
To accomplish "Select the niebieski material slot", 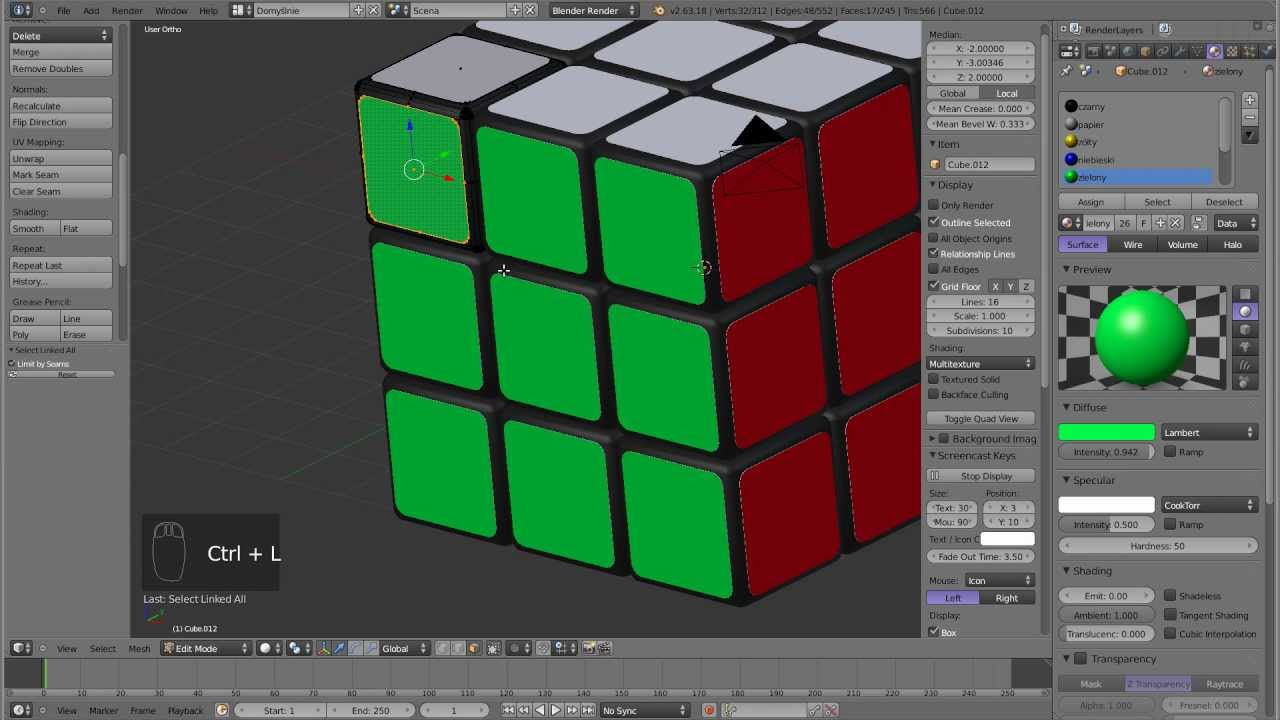I will point(1136,159).
